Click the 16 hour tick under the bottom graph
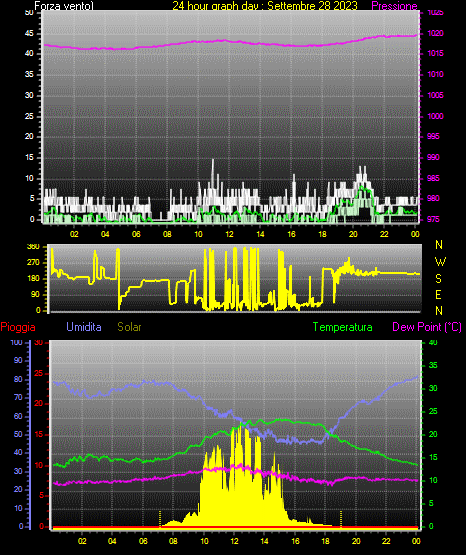The width and height of the screenshot is (466, 555). click(x=295, y=541)
